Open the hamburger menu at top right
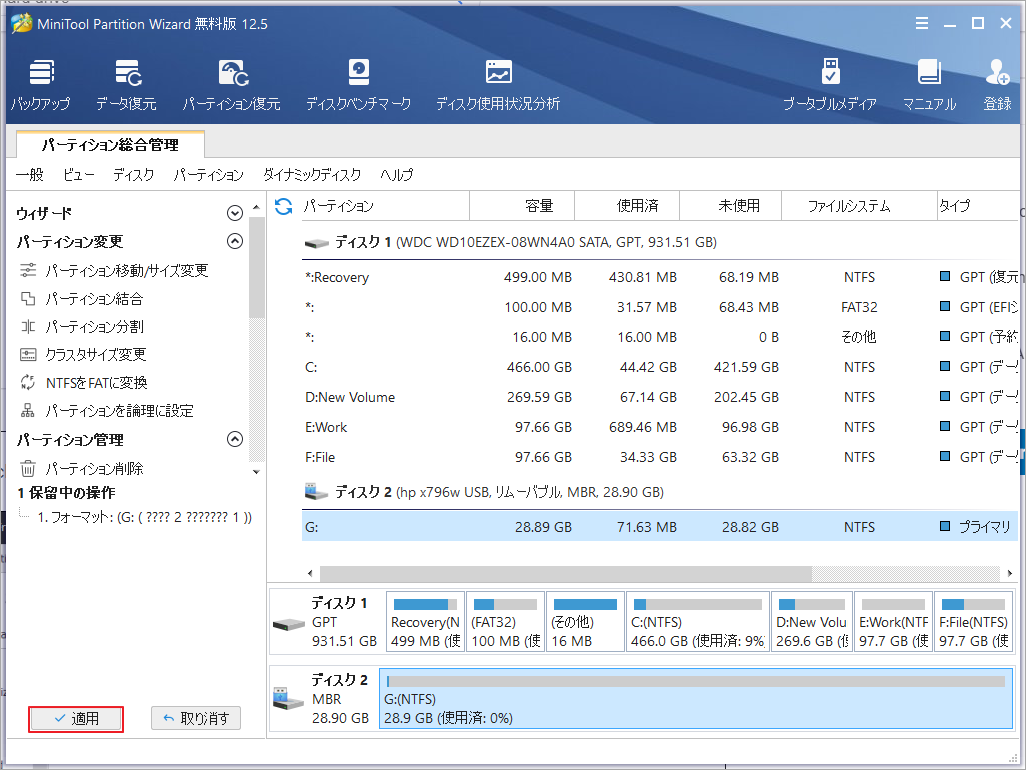Viewport: 1026px width, 770px height. tap(921, 22)
